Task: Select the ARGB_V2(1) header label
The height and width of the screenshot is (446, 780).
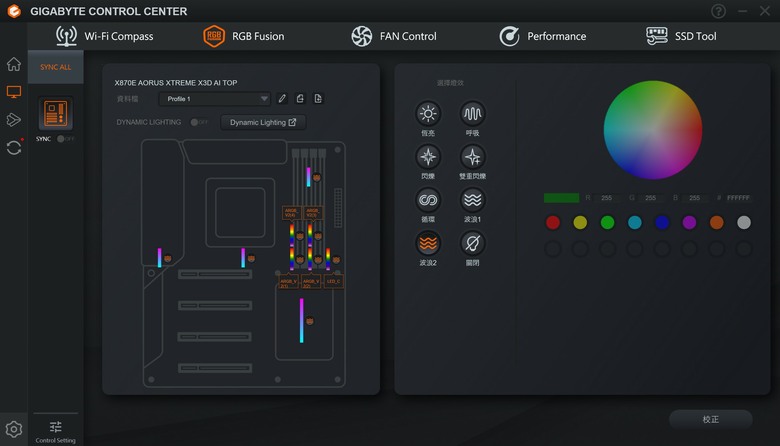Action: (289, 282)
